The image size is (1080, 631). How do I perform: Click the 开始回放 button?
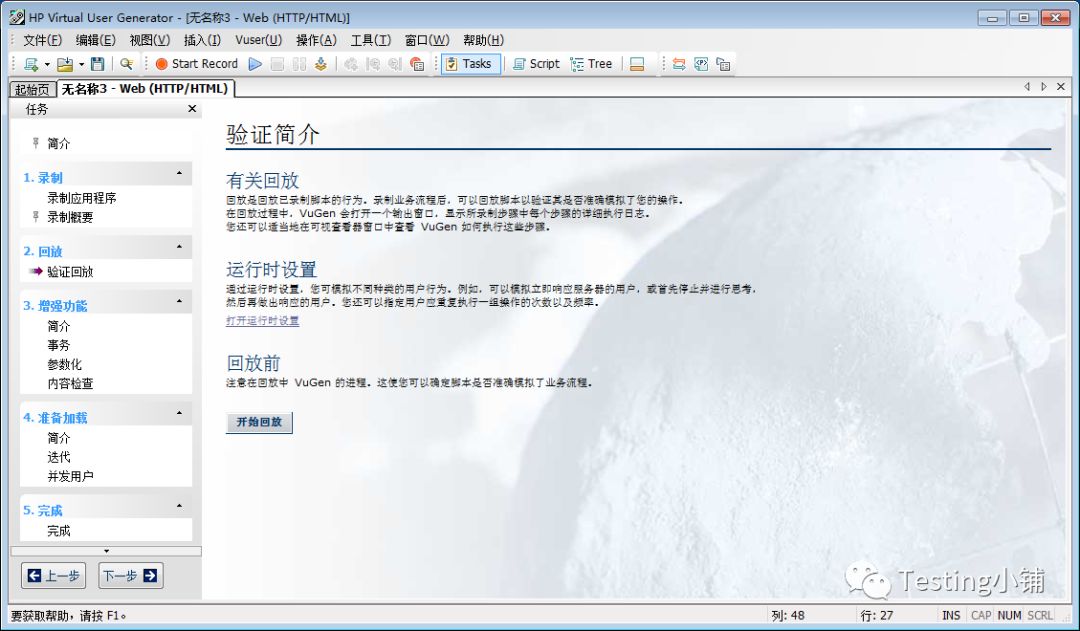click(259, 422)
